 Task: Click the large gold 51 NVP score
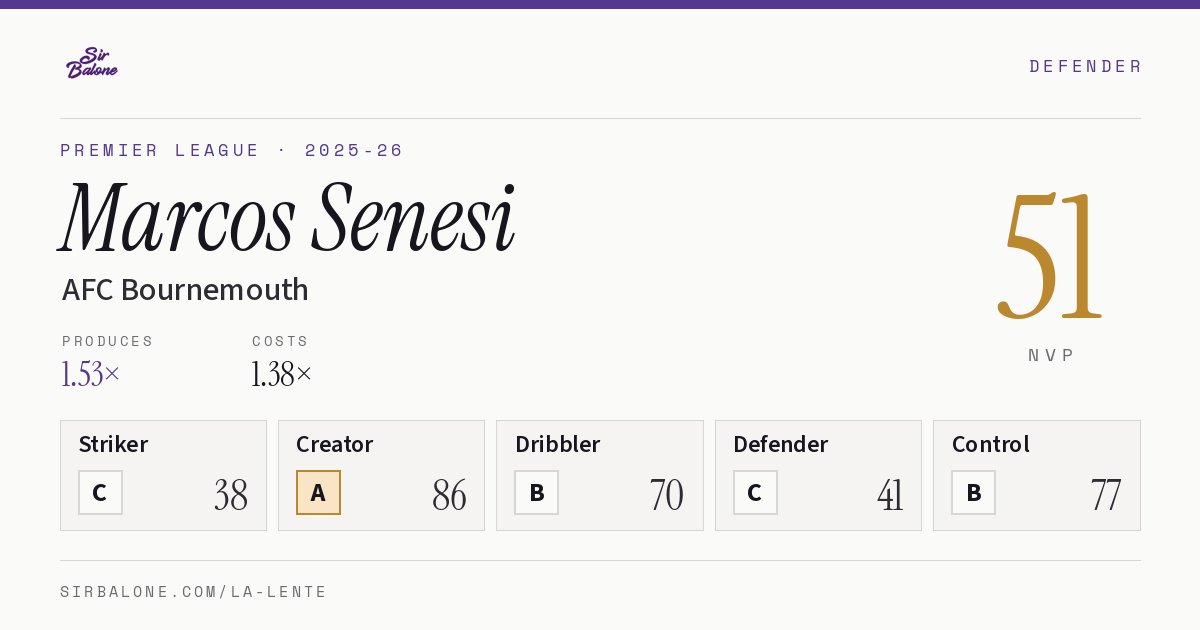tap(1051, 256)
